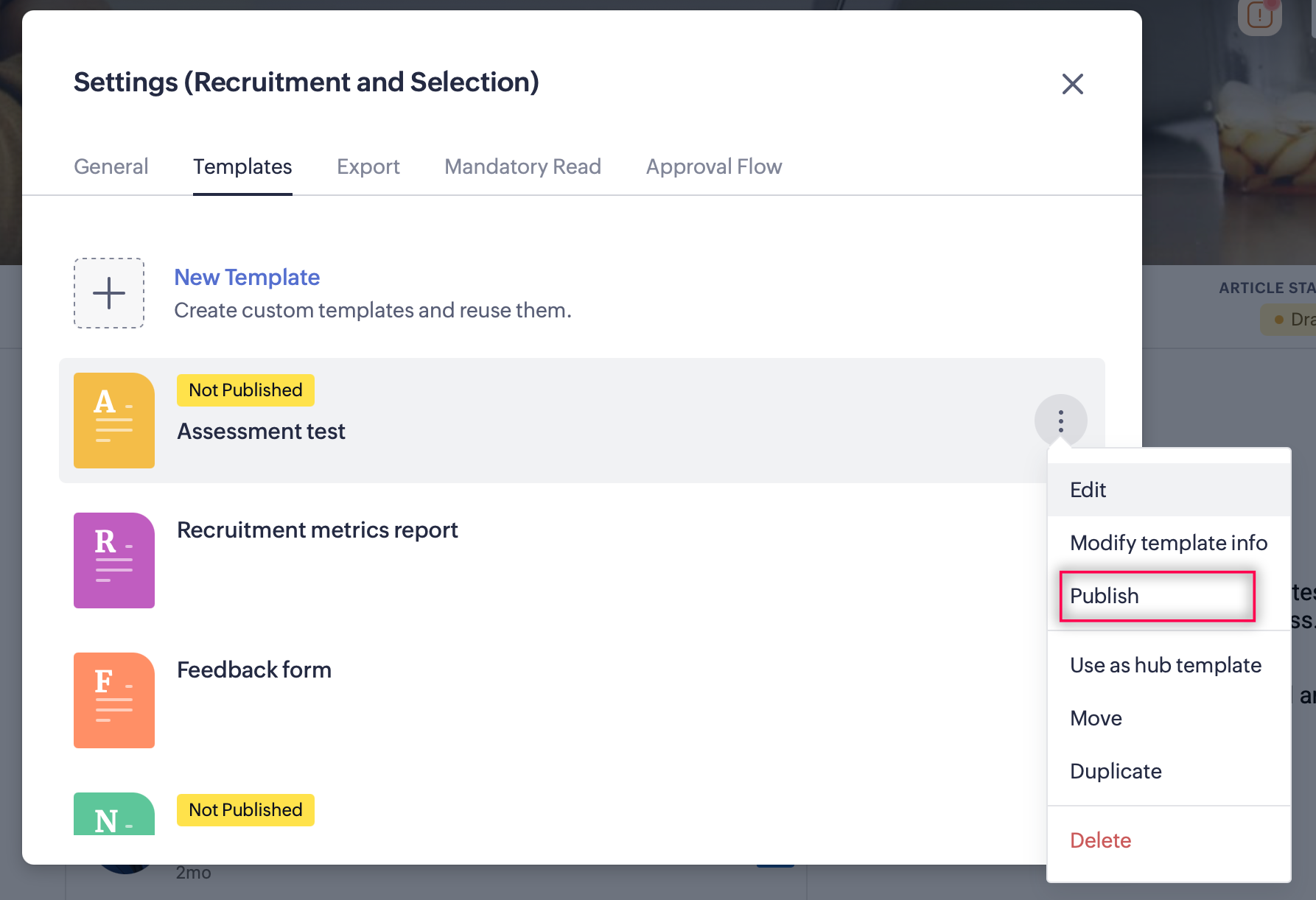Image resolution: width=1316 pixels, height=900 pixels.
Task: Switch to the Export tab
Action: tap(368, 166)
